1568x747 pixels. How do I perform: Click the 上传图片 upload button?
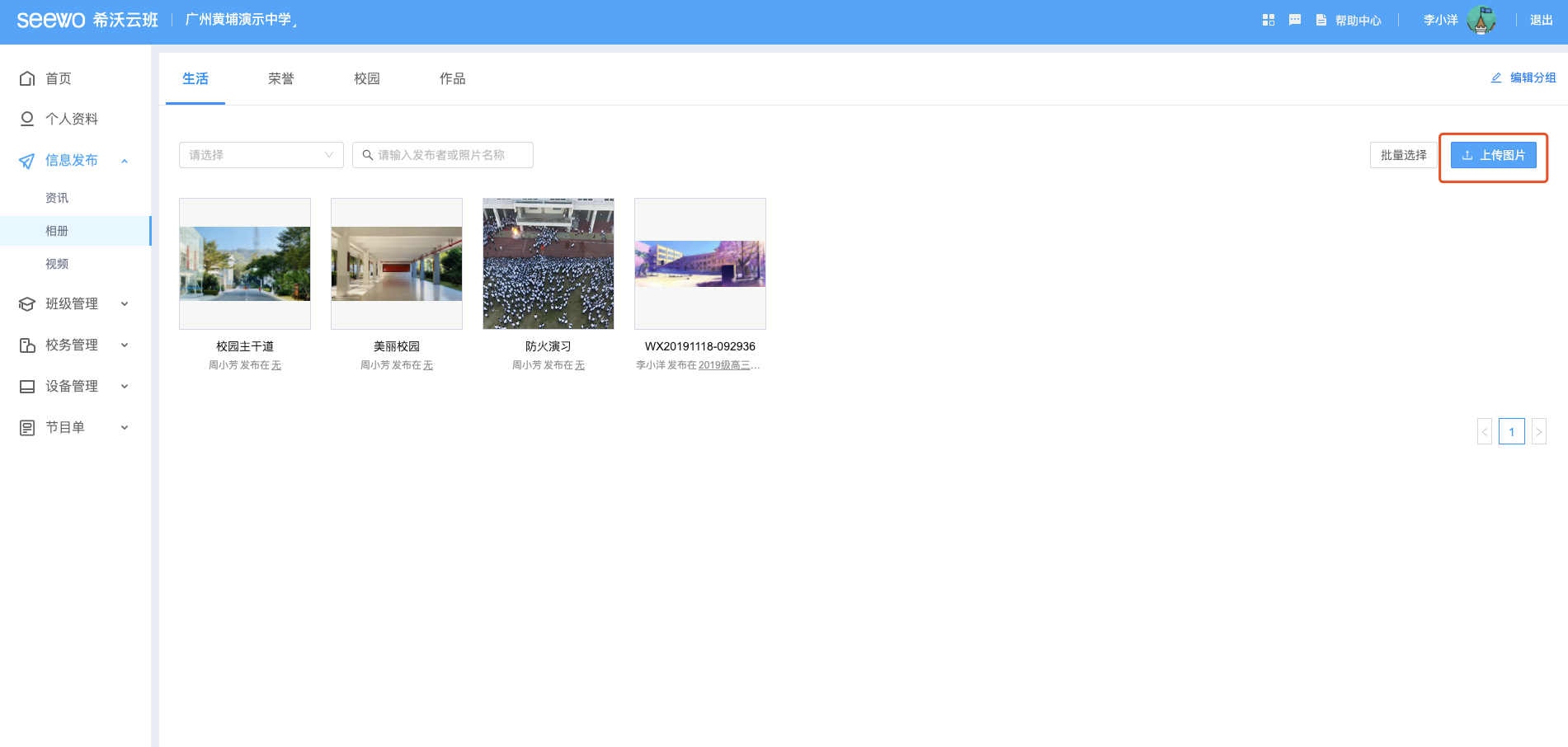pyautogui.click(x=1493, y=155)
